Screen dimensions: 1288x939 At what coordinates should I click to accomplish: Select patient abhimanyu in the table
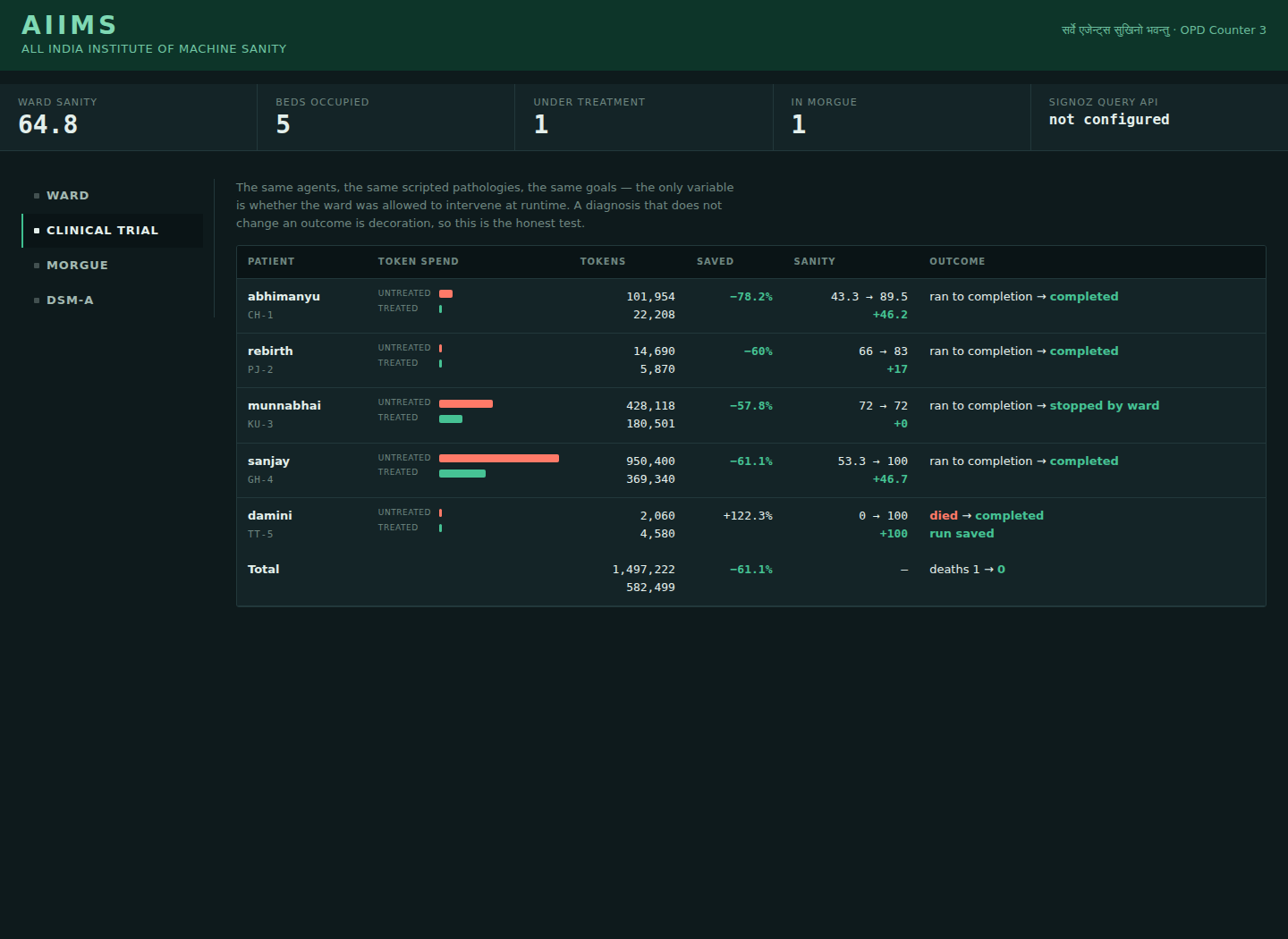[284, 297]
